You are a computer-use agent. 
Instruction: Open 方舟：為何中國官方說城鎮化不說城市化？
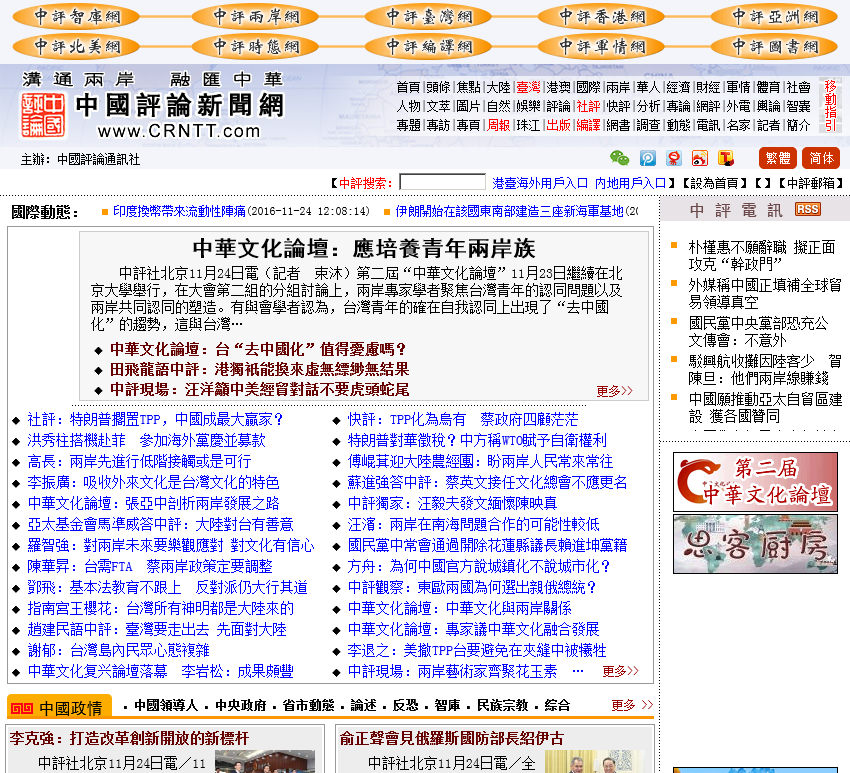(479, 566)
